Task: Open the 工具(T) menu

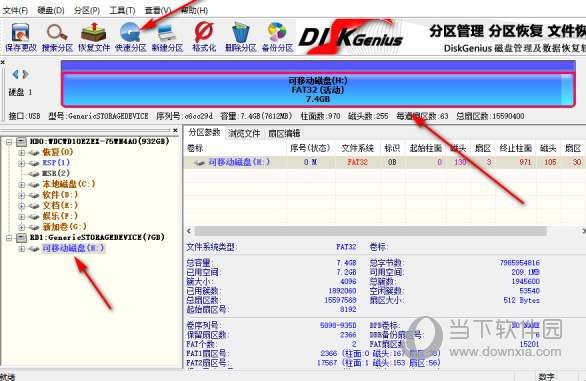Action: click(122, 10)
